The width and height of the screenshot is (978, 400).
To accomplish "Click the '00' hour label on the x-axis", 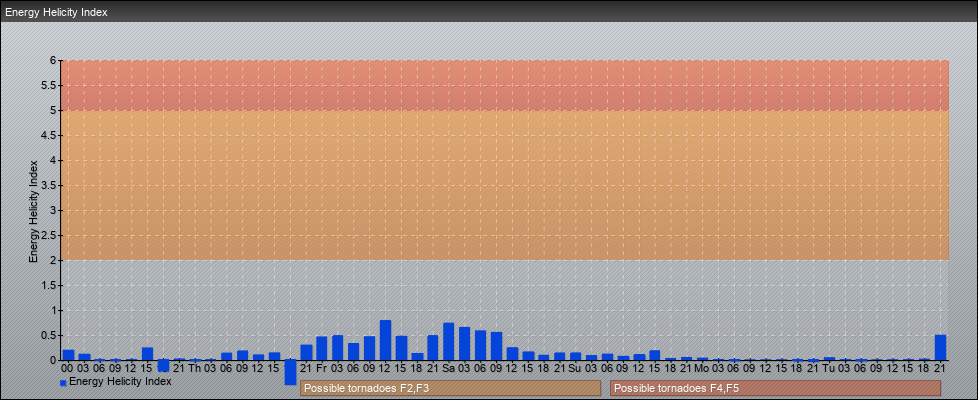I will point(69,368).
